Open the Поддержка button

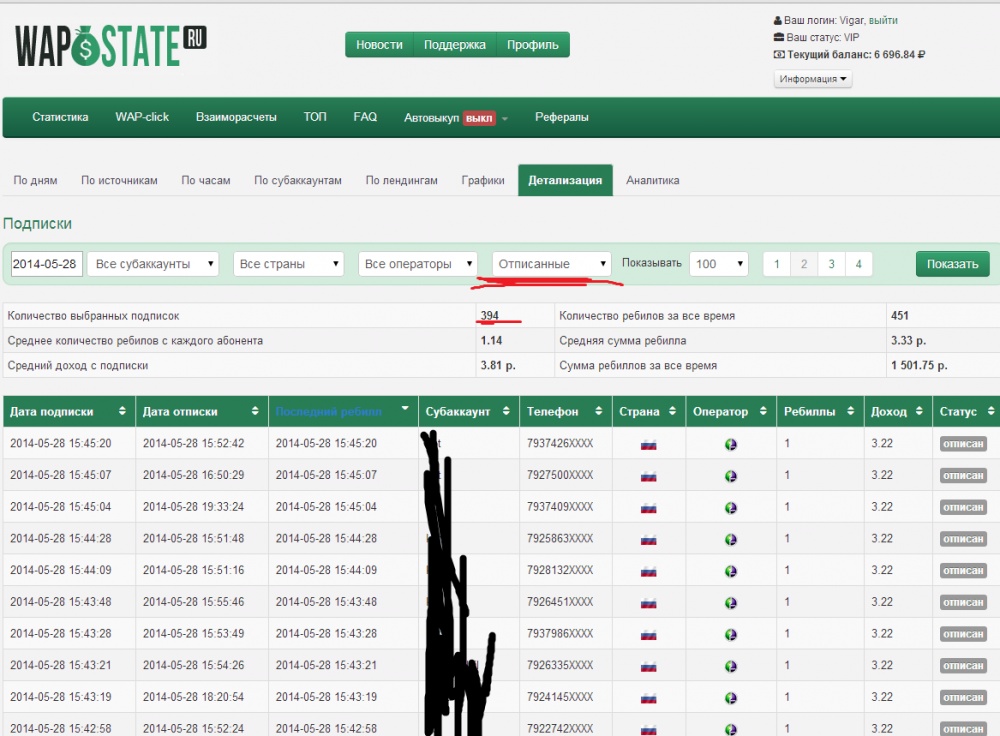(454, 45)
